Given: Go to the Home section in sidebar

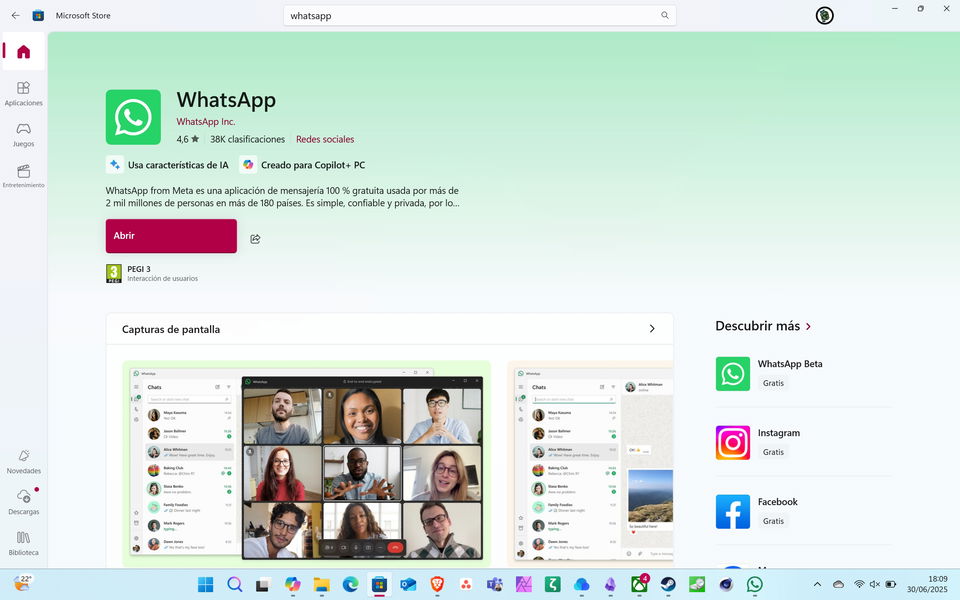Looking at the screenshot, I should pos(23,51).
